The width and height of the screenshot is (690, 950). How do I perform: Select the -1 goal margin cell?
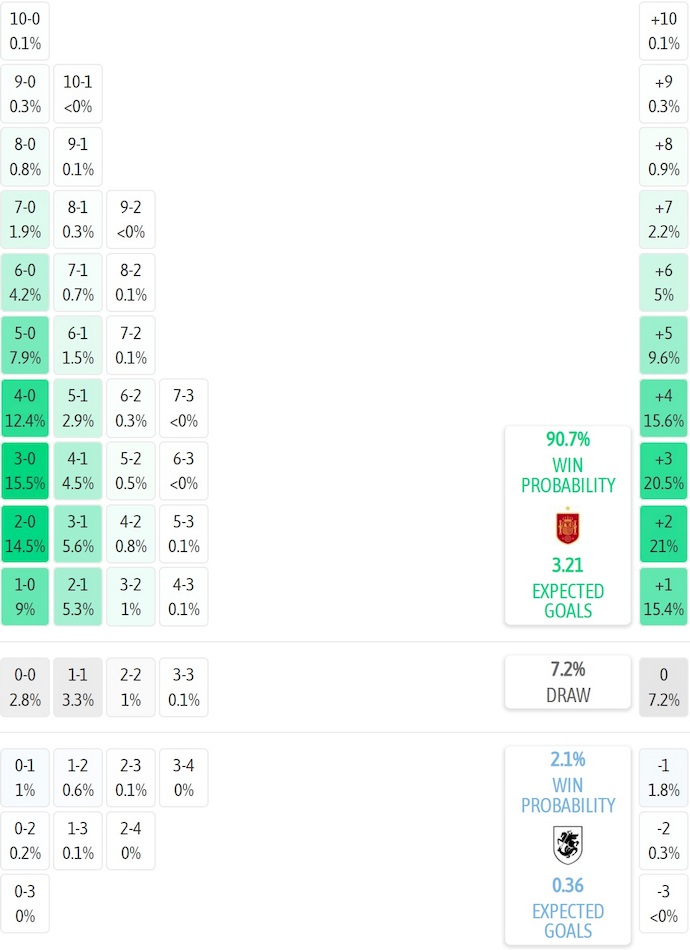pos(663,777)
